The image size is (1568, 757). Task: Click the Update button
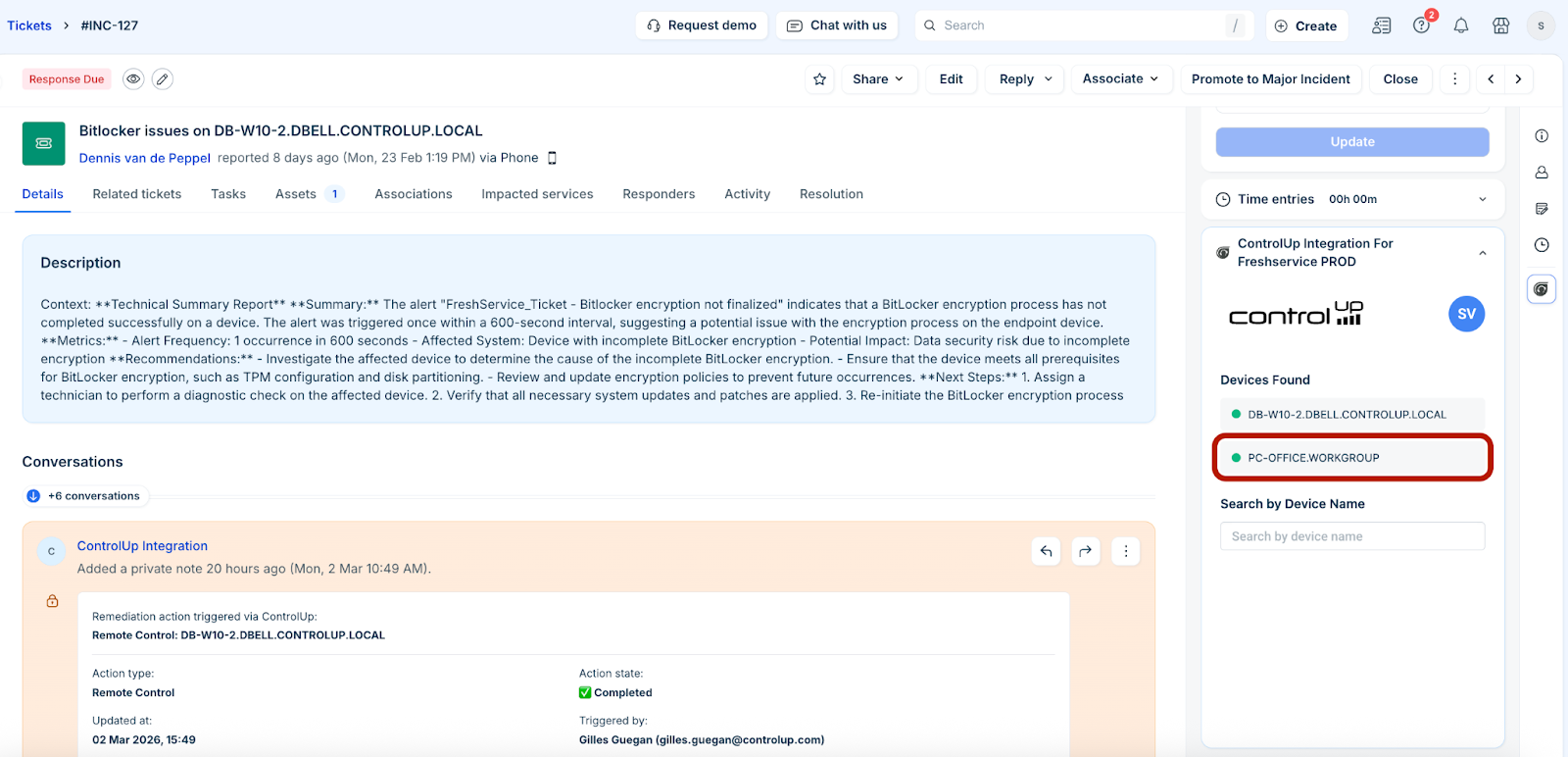(x=1352, y=142)
